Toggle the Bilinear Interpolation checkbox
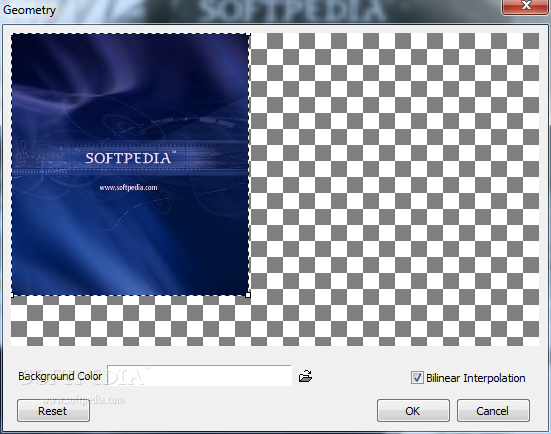The image size is (551, 434). [x=417, y=378]
